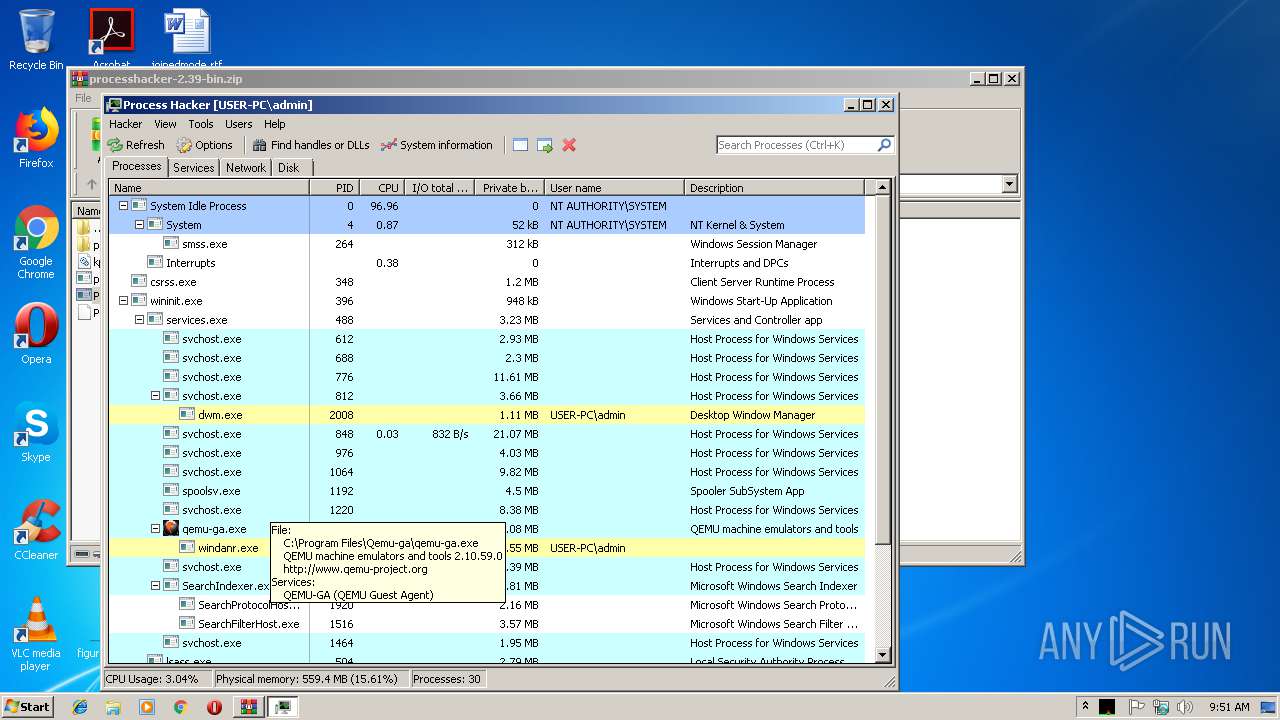
Task: Click the qemu-ga.exe process icon
Action: click(171, 529)
